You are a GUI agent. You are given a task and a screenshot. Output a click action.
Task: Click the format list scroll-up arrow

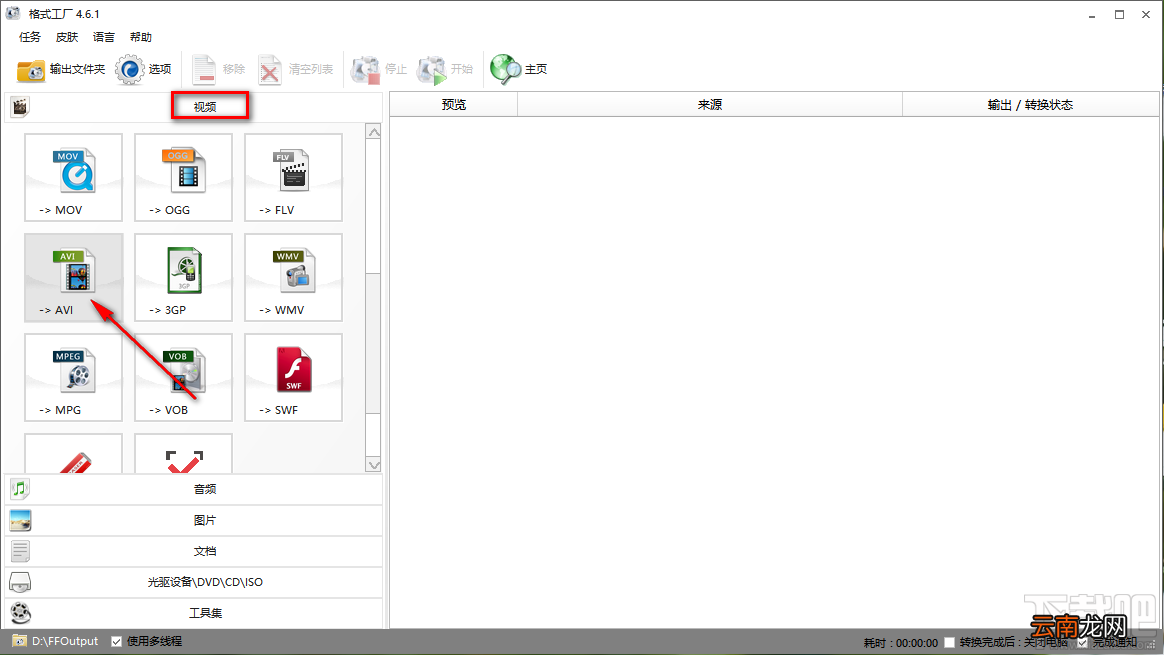[x=373, y=132]
